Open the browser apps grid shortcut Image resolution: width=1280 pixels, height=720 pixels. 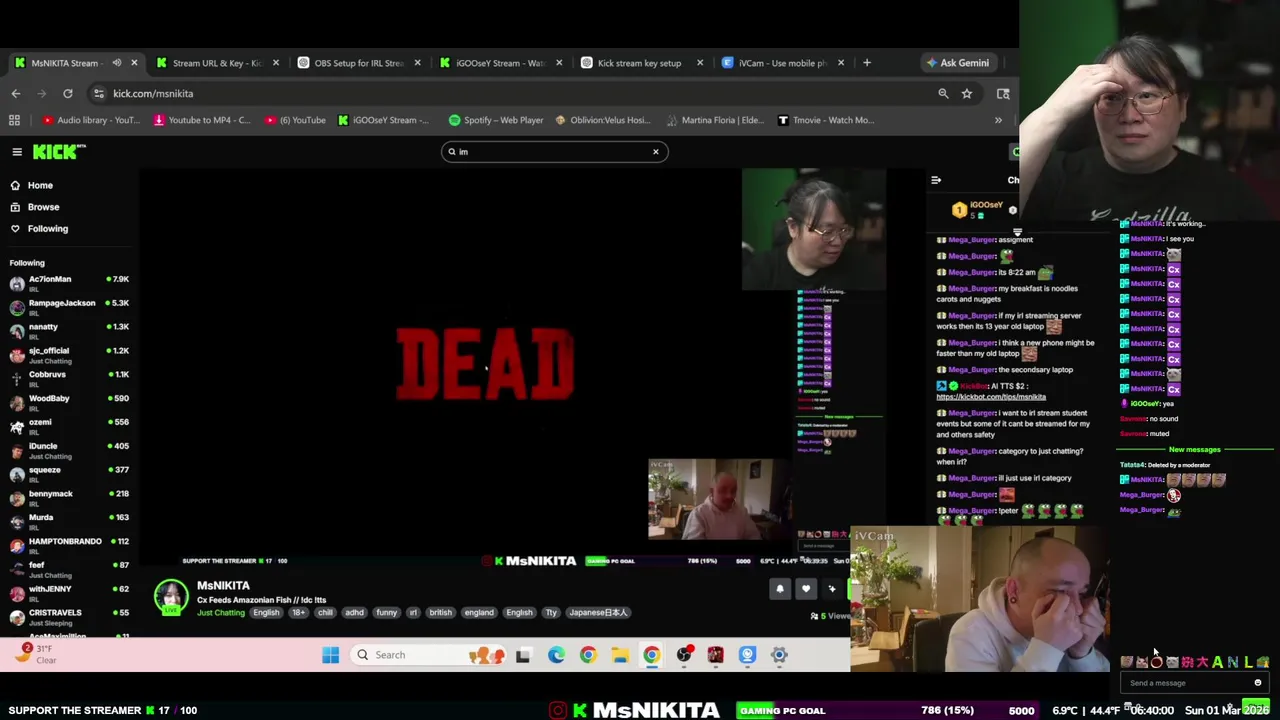pos(14,120)
